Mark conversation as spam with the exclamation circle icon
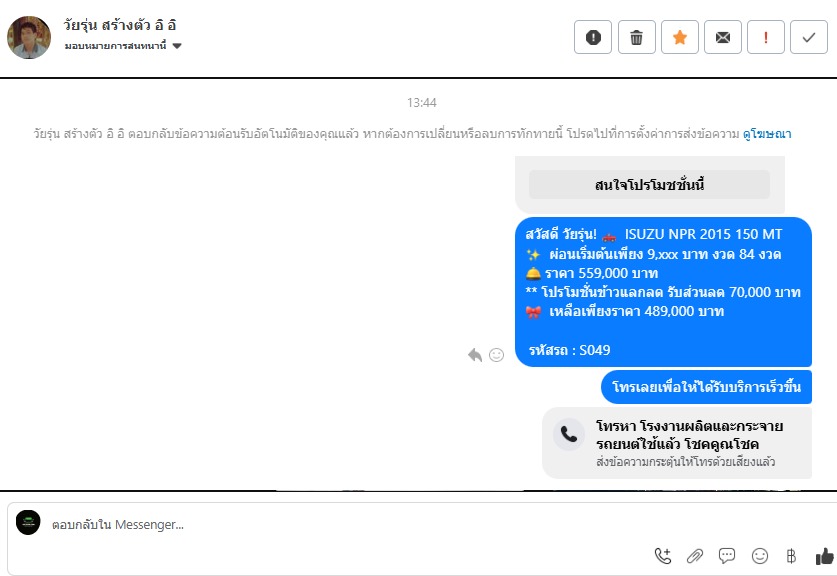Screen dimensions: 837x576 coord(593,37)
